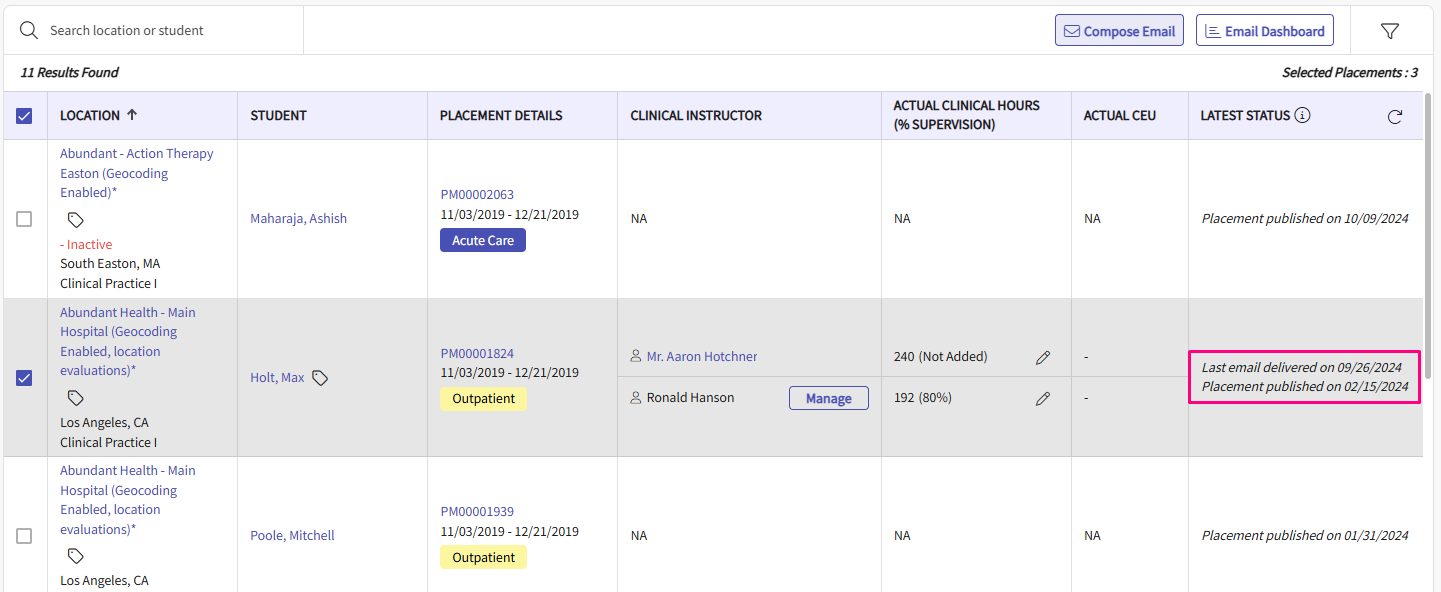Open the Email Dashboard
Viewport: 1441px width, 592px height.
(1264, 31)
